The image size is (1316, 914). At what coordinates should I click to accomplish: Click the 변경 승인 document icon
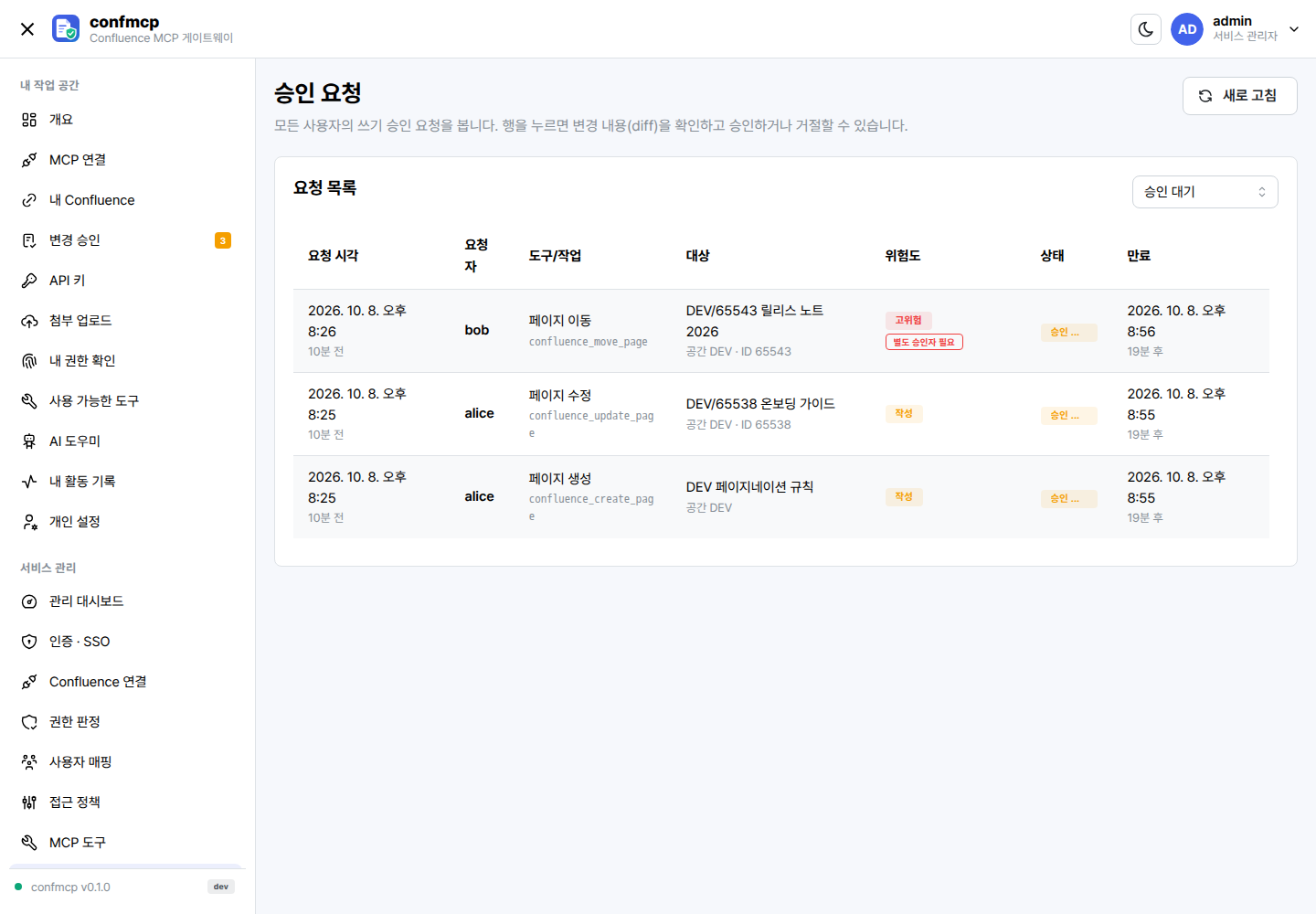[29, 240]
